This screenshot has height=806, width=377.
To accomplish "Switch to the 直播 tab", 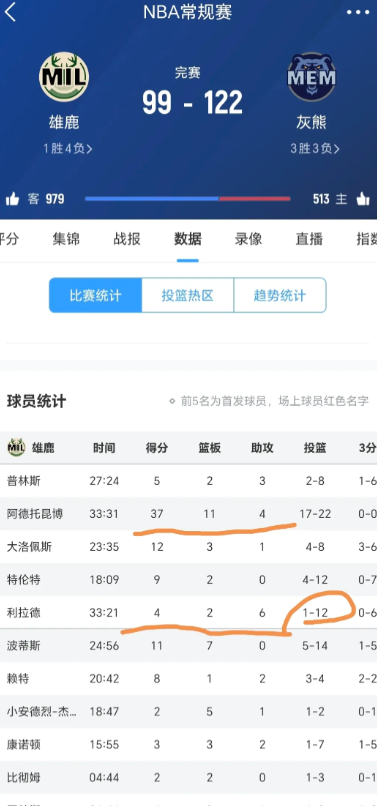I will coord(309,239).
